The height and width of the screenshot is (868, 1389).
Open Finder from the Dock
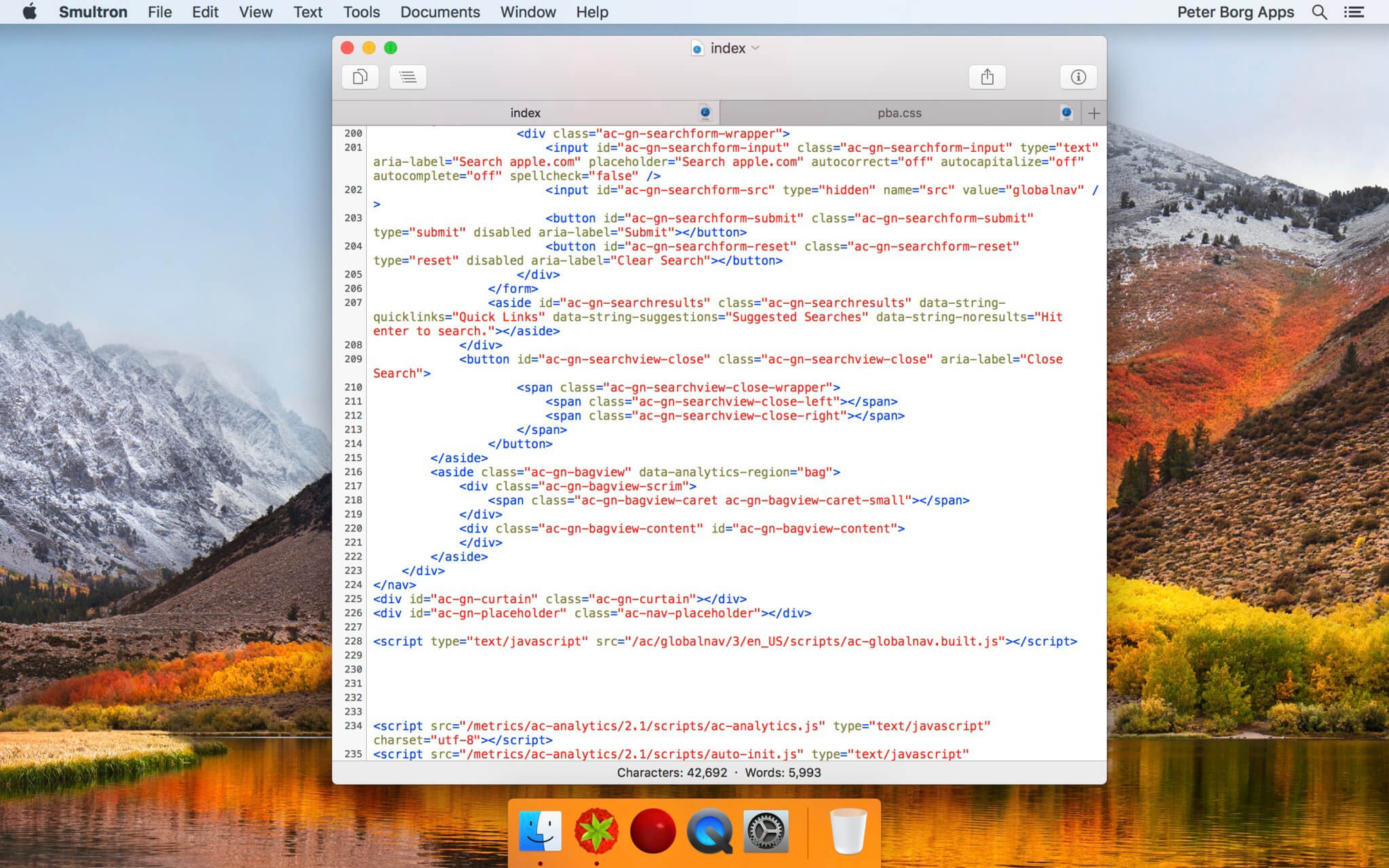pos(540,831)
